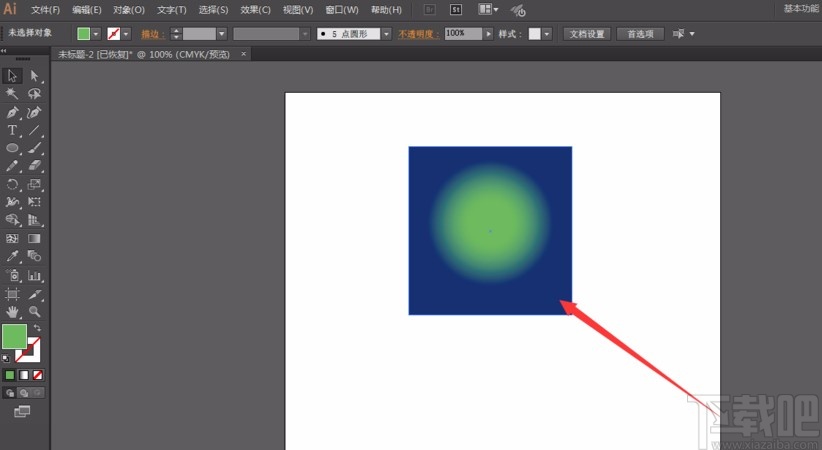Select the Symbol Sprayer tool

(x=12, y=275)
